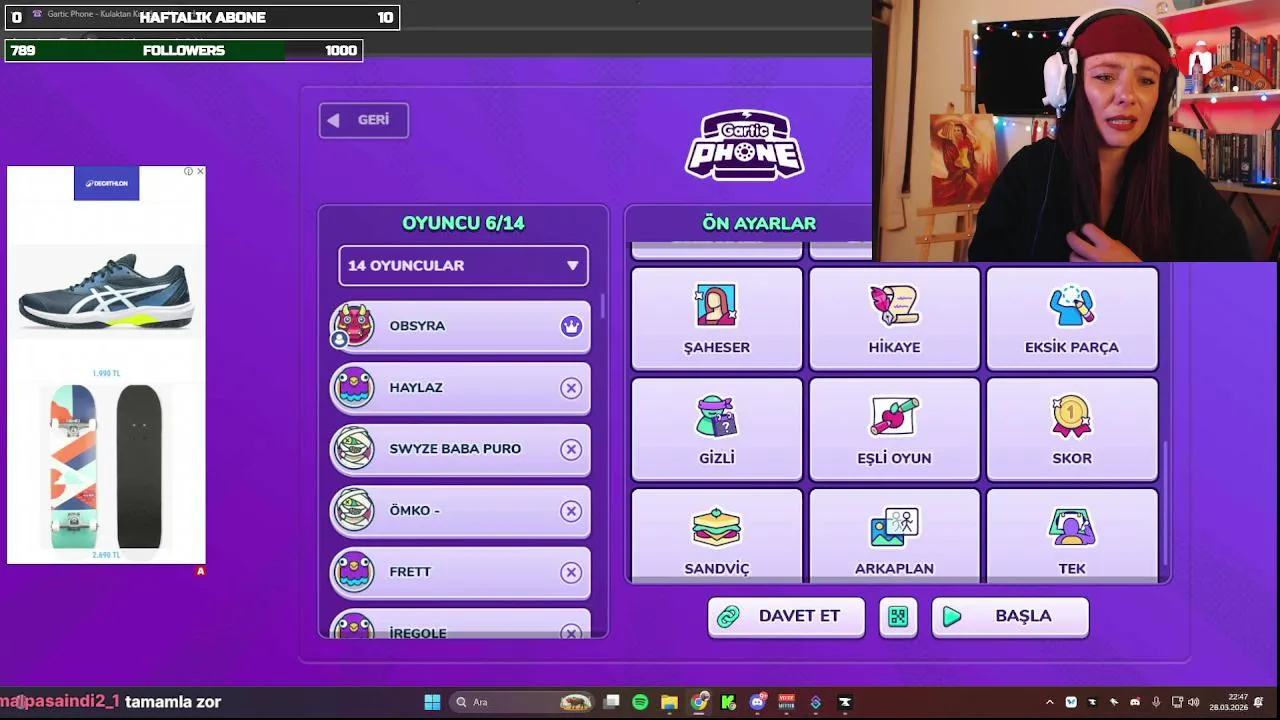Open the 14 OYUNCULAR player count dropdown
Screen dimensions: 1280x720
coord(463,266)
